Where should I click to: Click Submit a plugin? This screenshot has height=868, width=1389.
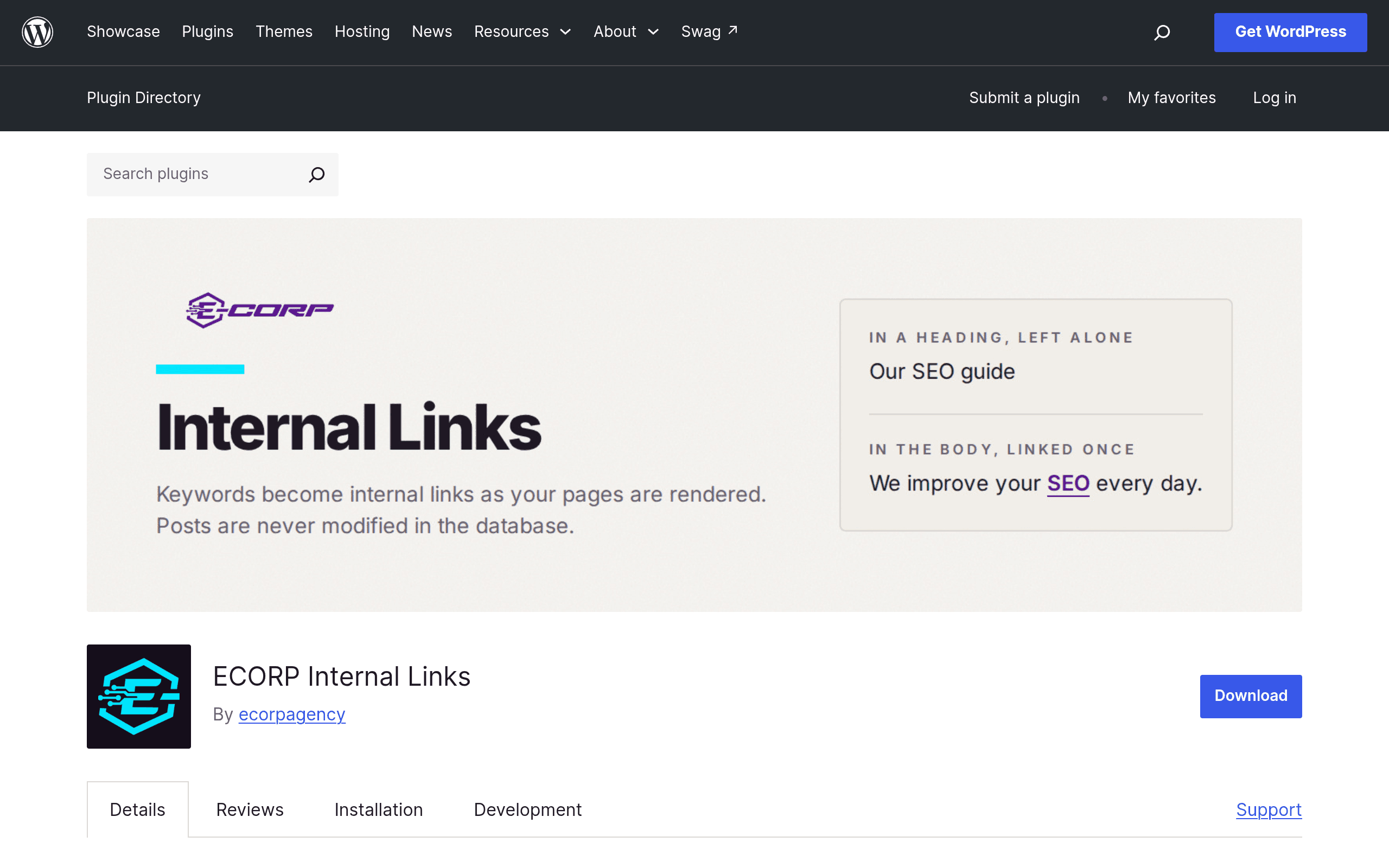pos(1024,98)
